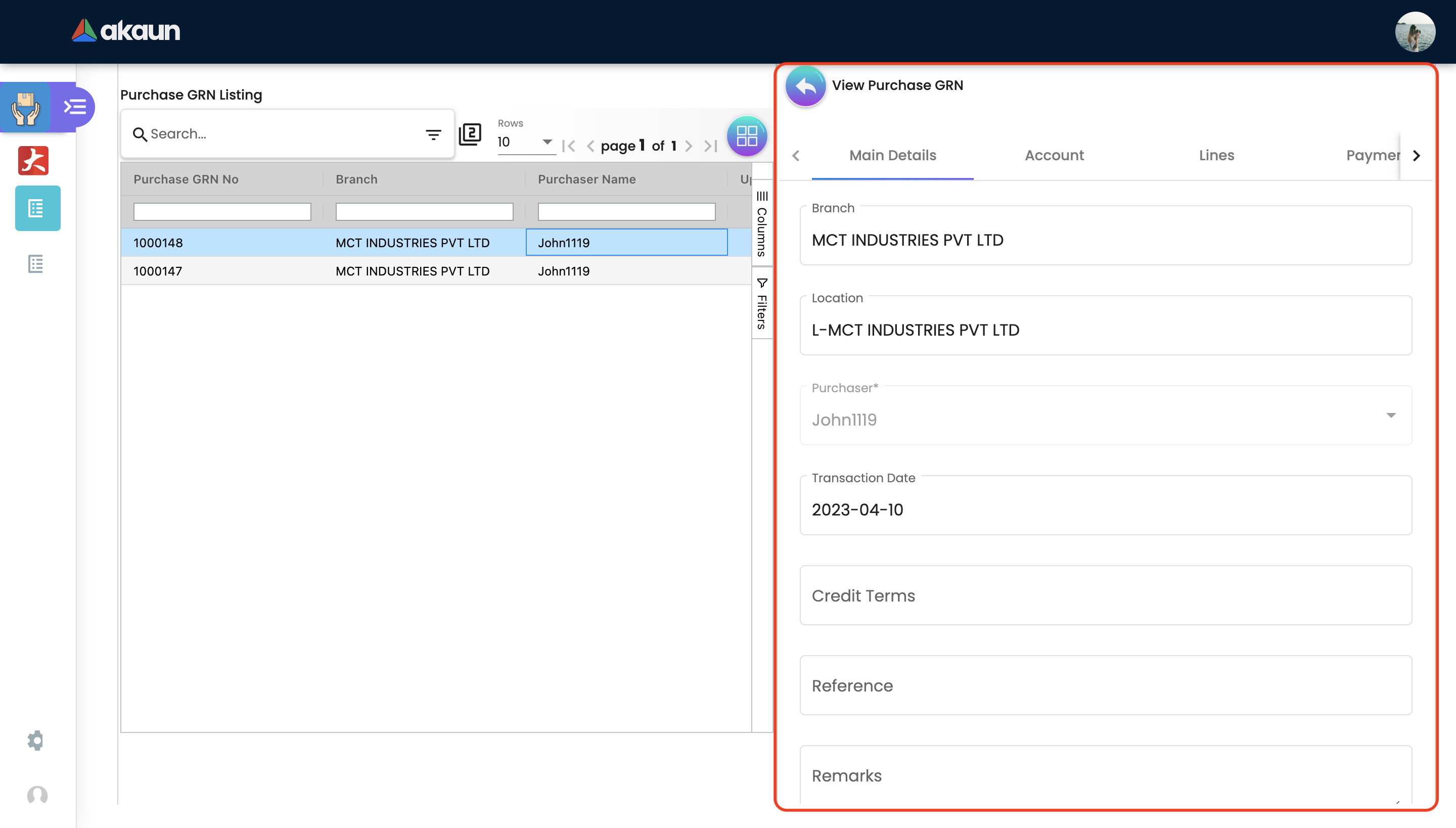Expand the Purchaser dropdown
Image resolution: width=1456 pixels, height=828 pixels.
tap(1391, 416)
